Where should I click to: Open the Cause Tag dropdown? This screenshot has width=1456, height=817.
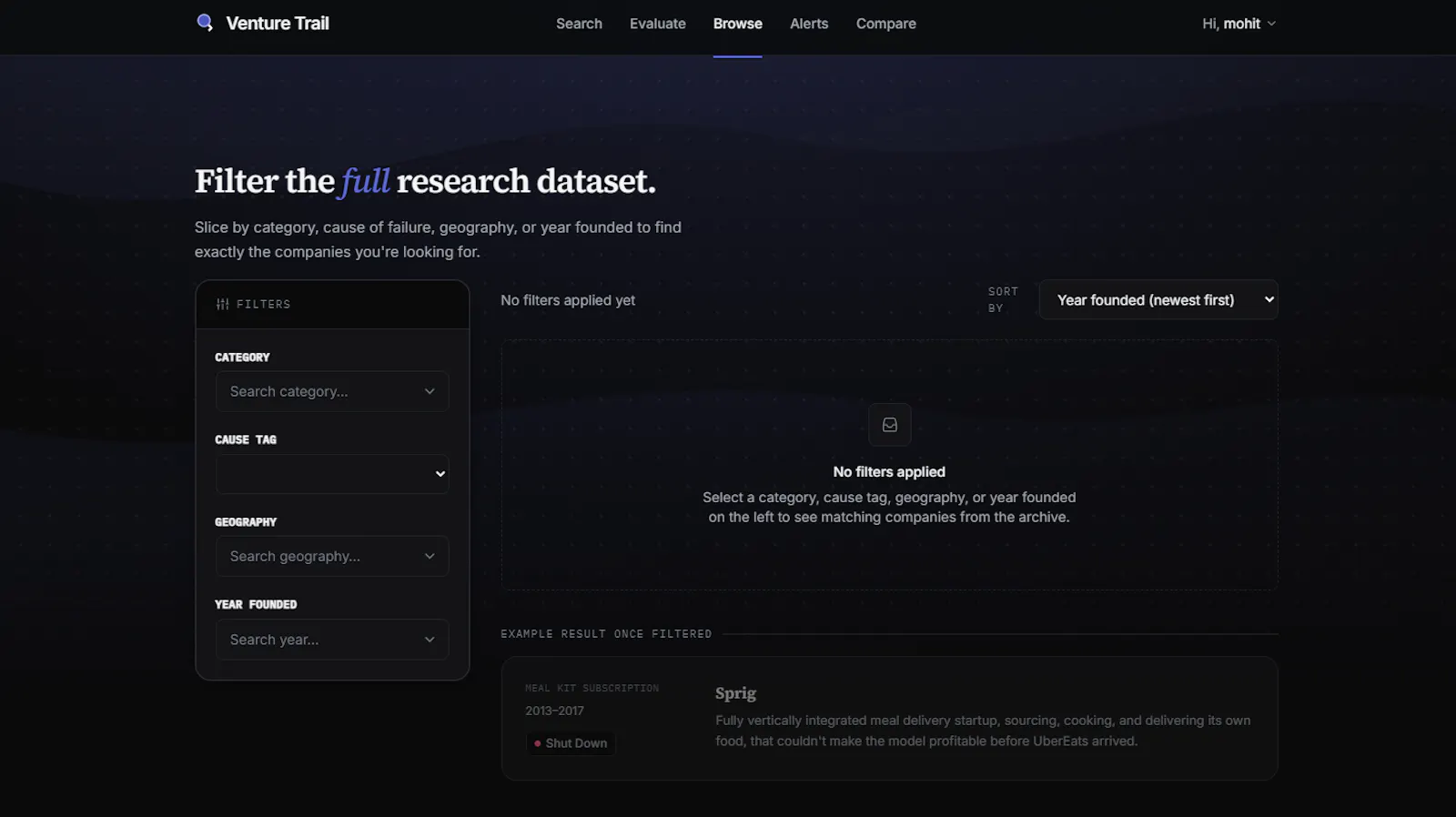click(332, 474)
